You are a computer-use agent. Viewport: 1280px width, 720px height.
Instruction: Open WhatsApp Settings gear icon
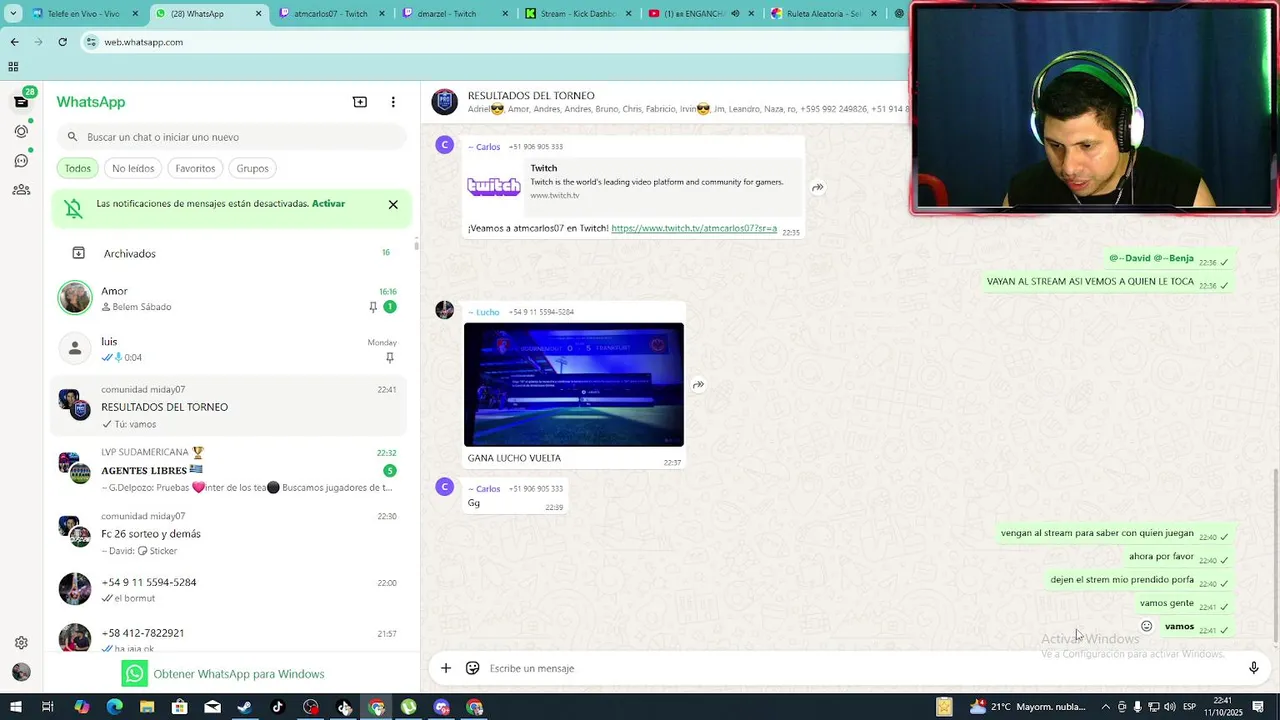(x=21, y=643)
